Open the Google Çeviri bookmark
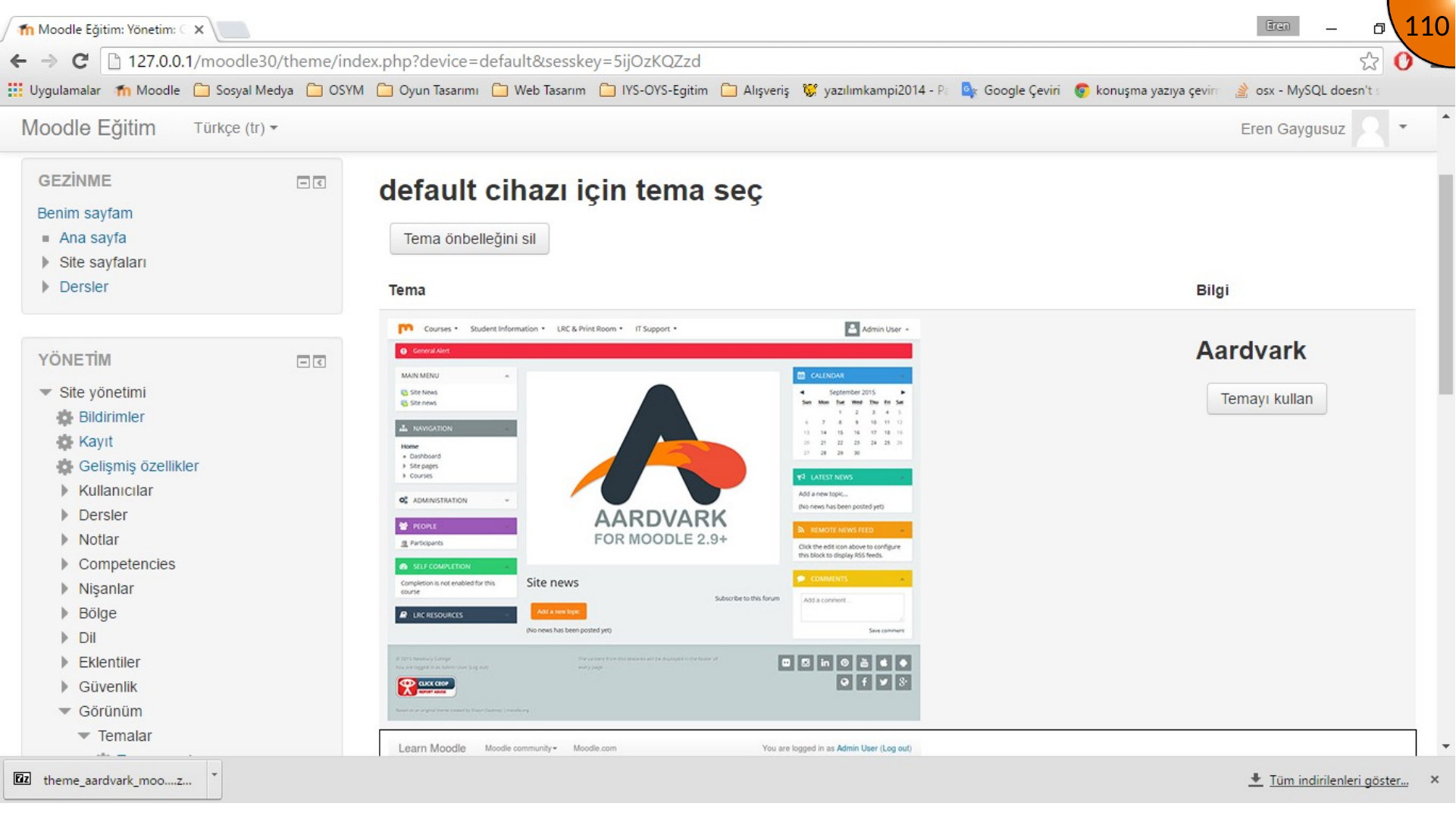This screenshot has width=1456, height=819. (x=1011, y=90)
